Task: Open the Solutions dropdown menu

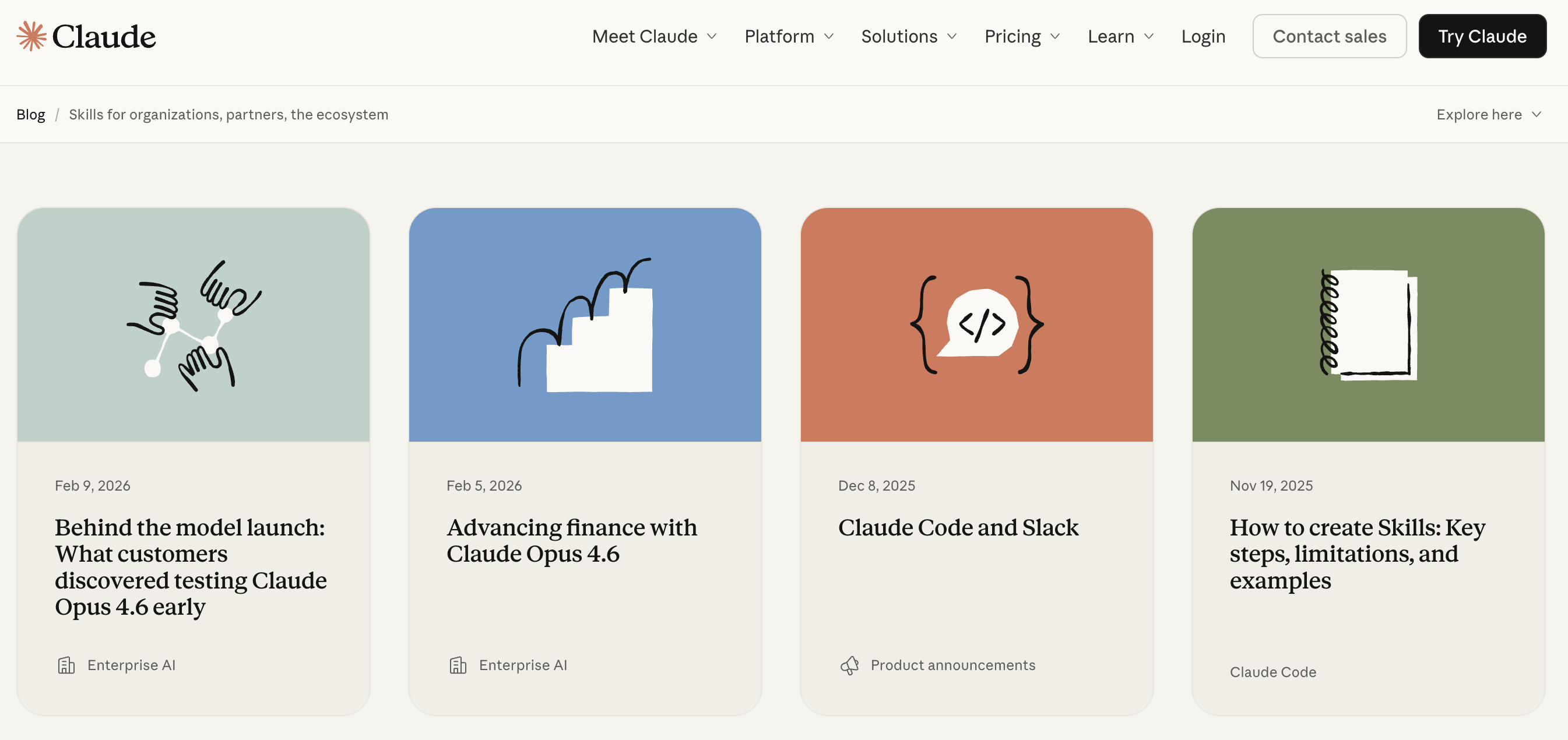Action: pos(909,37)
